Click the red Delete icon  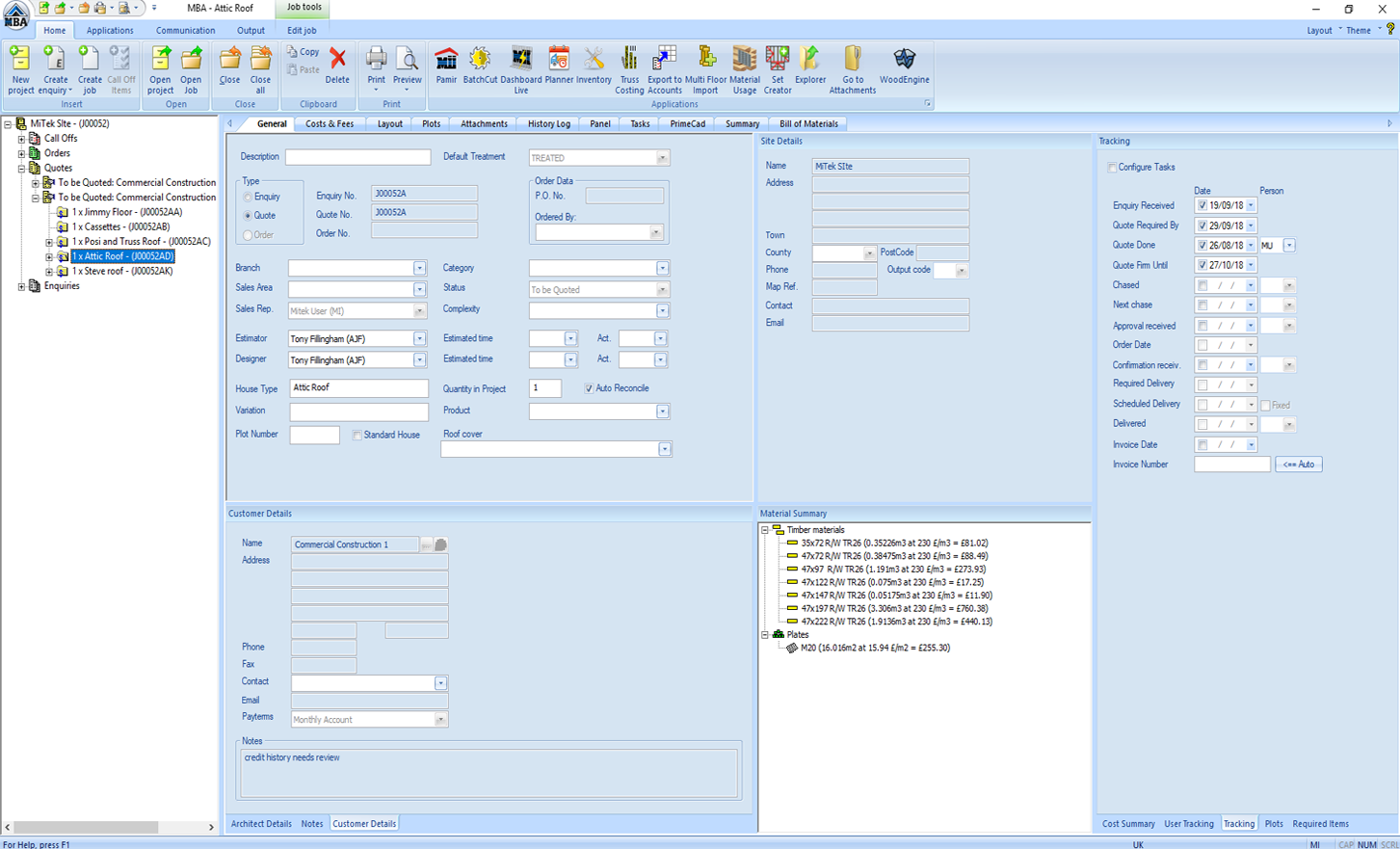[337, 66]
